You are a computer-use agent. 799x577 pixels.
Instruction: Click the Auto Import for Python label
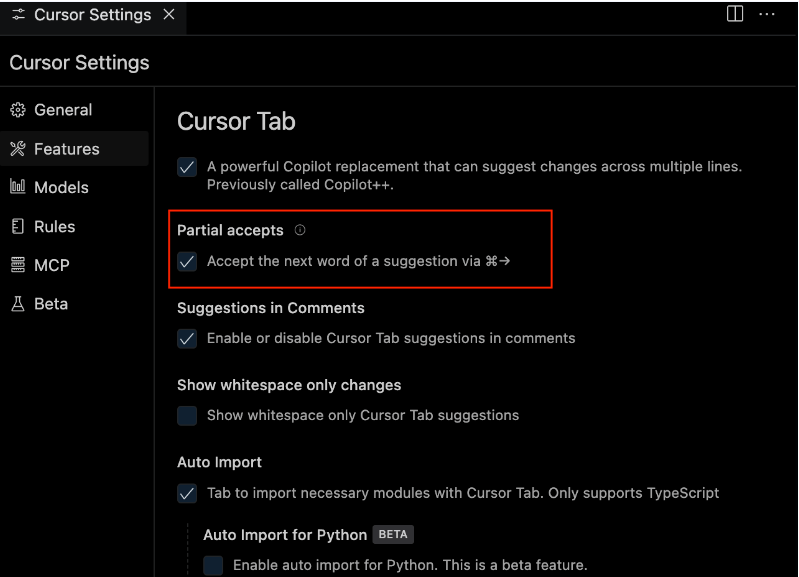point(285,535)
